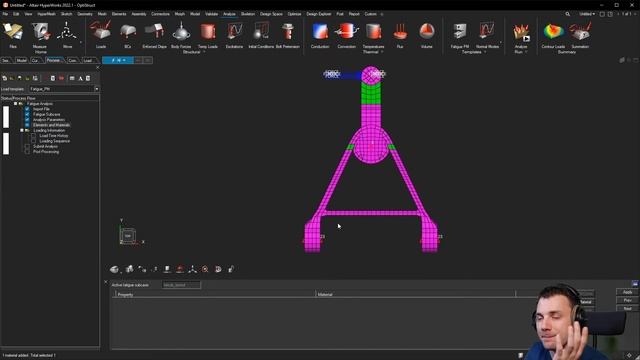The height and width of the screenshot is (360, 640).
Task: Toggle the Elements and Materials checkbox
Action: click(27, 125)
